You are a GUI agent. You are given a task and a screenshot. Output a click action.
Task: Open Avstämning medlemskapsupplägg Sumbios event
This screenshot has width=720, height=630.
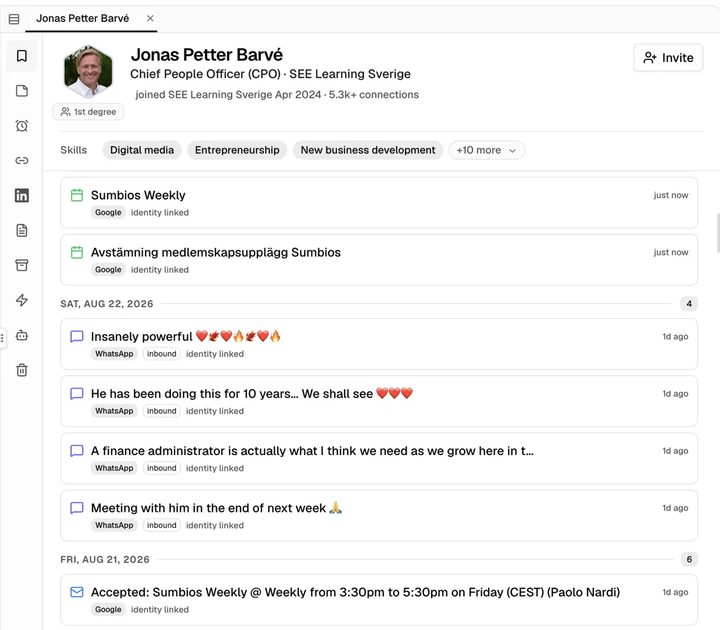tap(379, 260)
